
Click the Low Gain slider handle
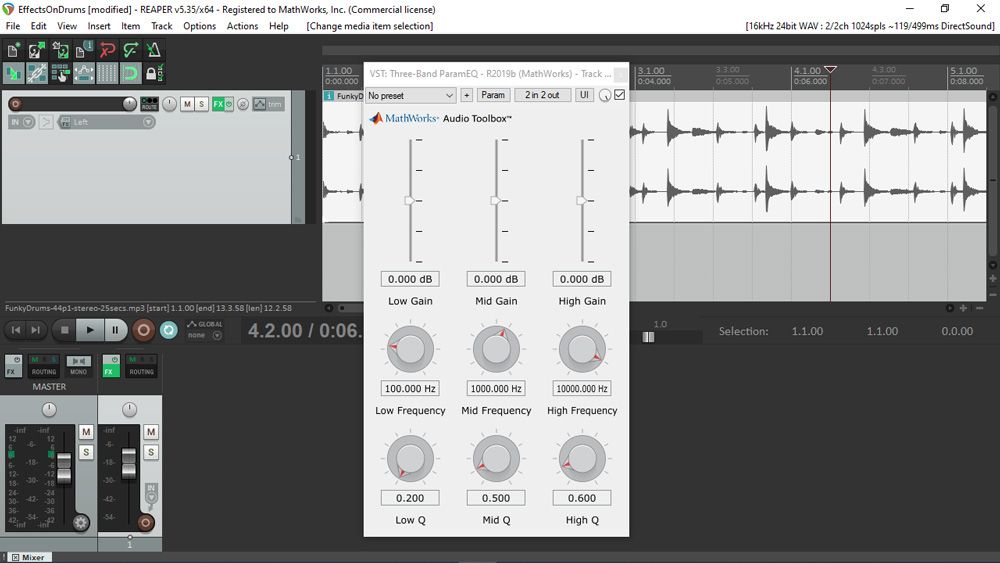click(x=409, y=201)
